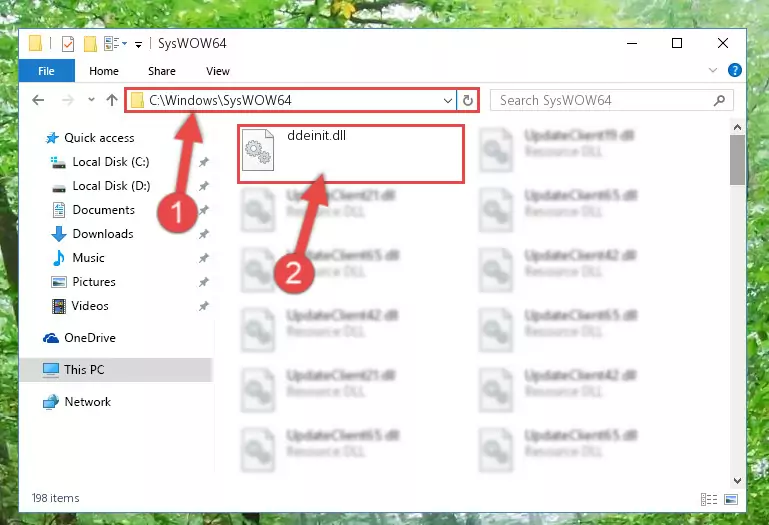The image size is (769, 525).
Task: Select Quick access in navigation pane
Action: coord(99,138)
